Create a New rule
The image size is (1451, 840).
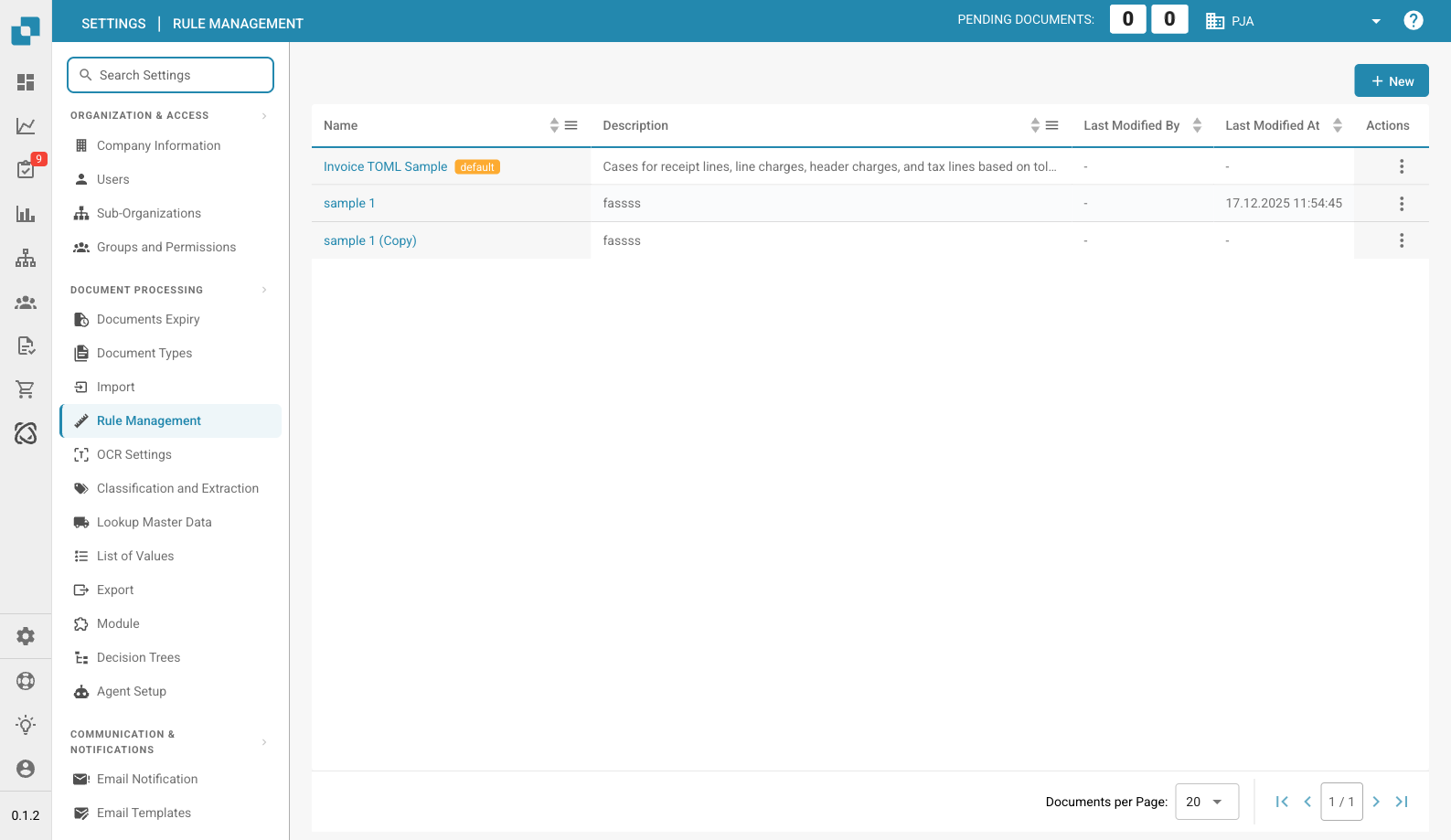click(1392, 81)
